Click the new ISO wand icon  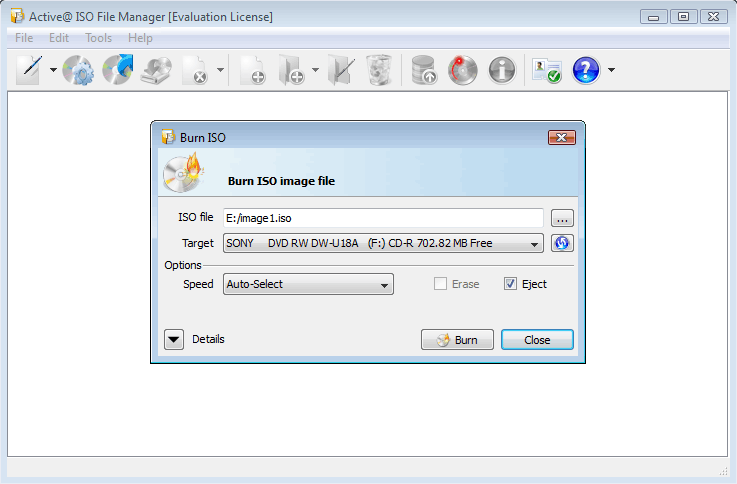[x=29, y=70]
